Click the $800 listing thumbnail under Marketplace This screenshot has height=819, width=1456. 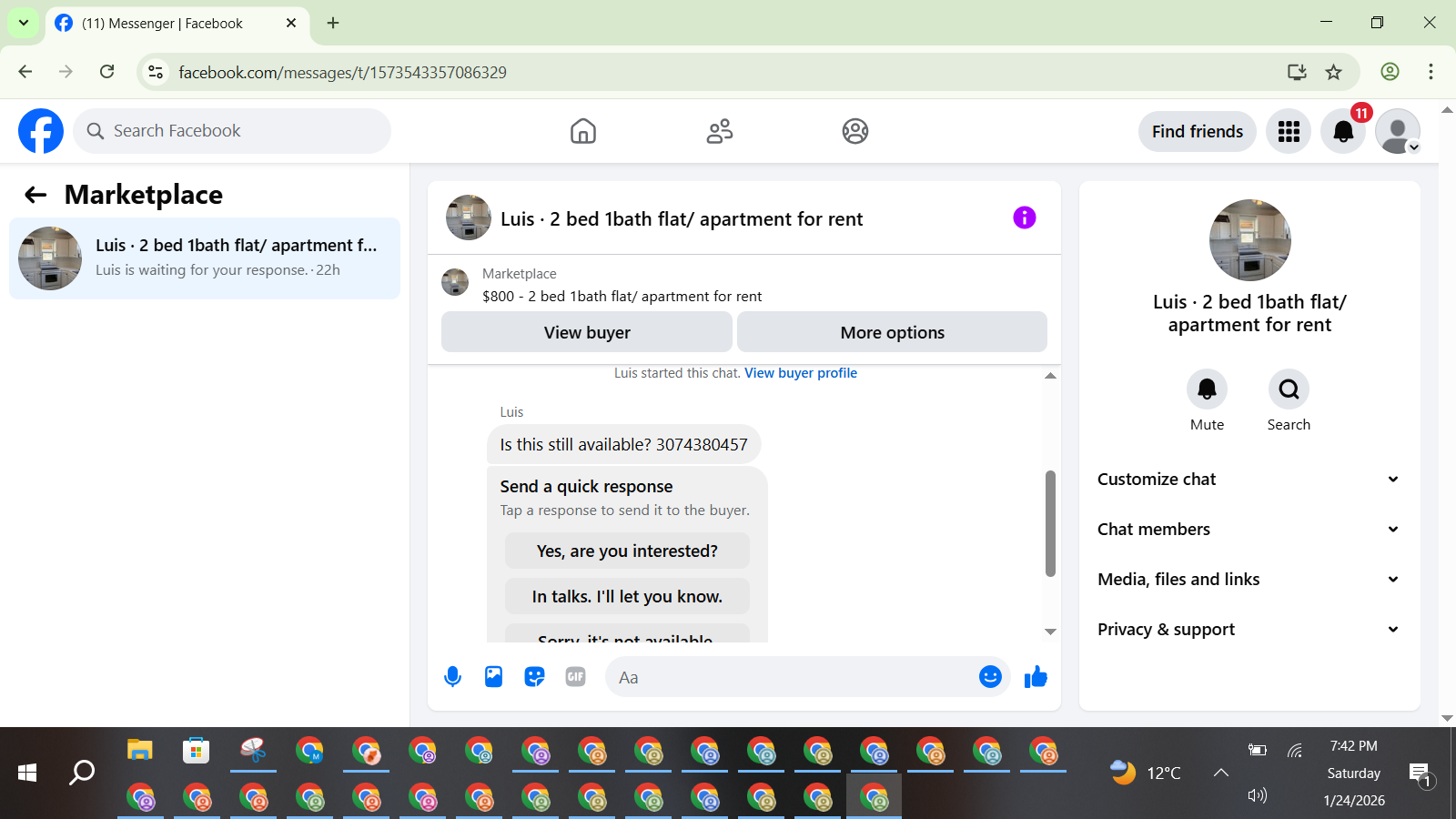click(x=455, y=282)
